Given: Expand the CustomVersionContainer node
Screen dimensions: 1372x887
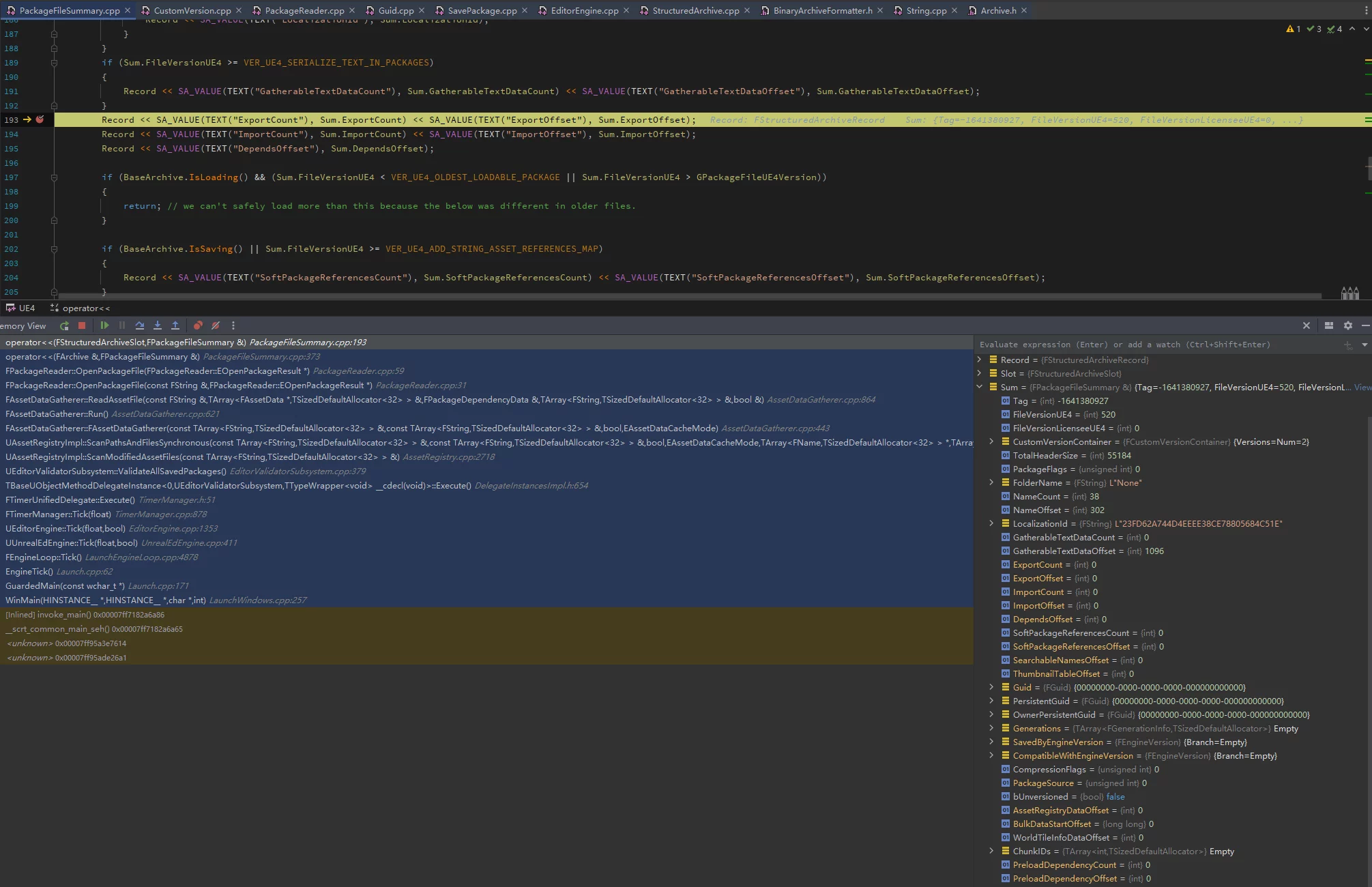Looking at the screenshot, I should 991,442.
